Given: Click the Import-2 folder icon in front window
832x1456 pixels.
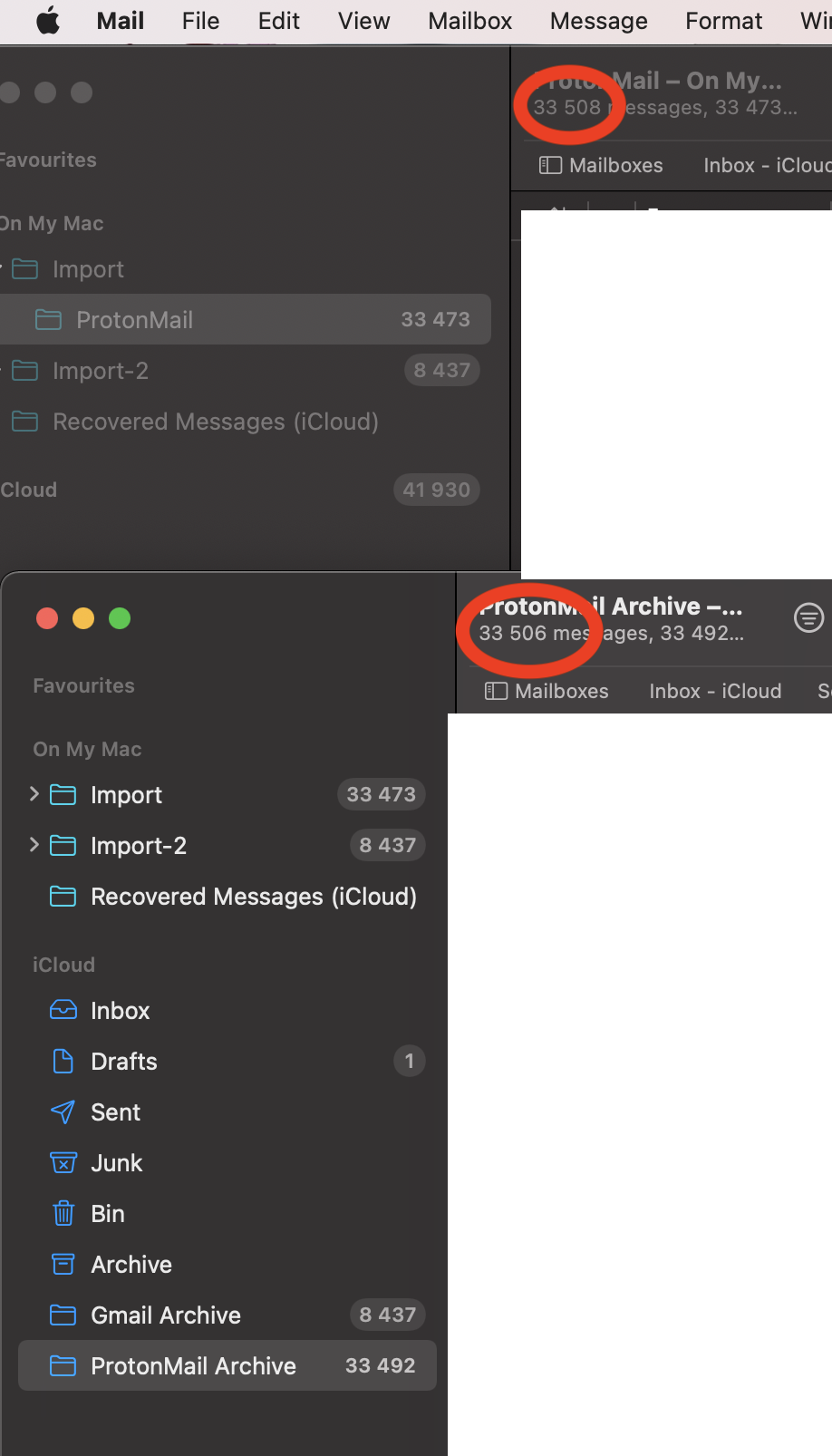Looking at the screenshot, I should point(63,846).
